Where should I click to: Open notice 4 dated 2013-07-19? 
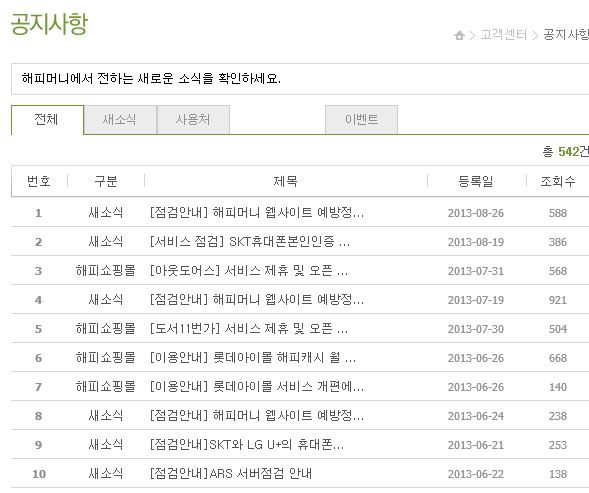[257, 299]
